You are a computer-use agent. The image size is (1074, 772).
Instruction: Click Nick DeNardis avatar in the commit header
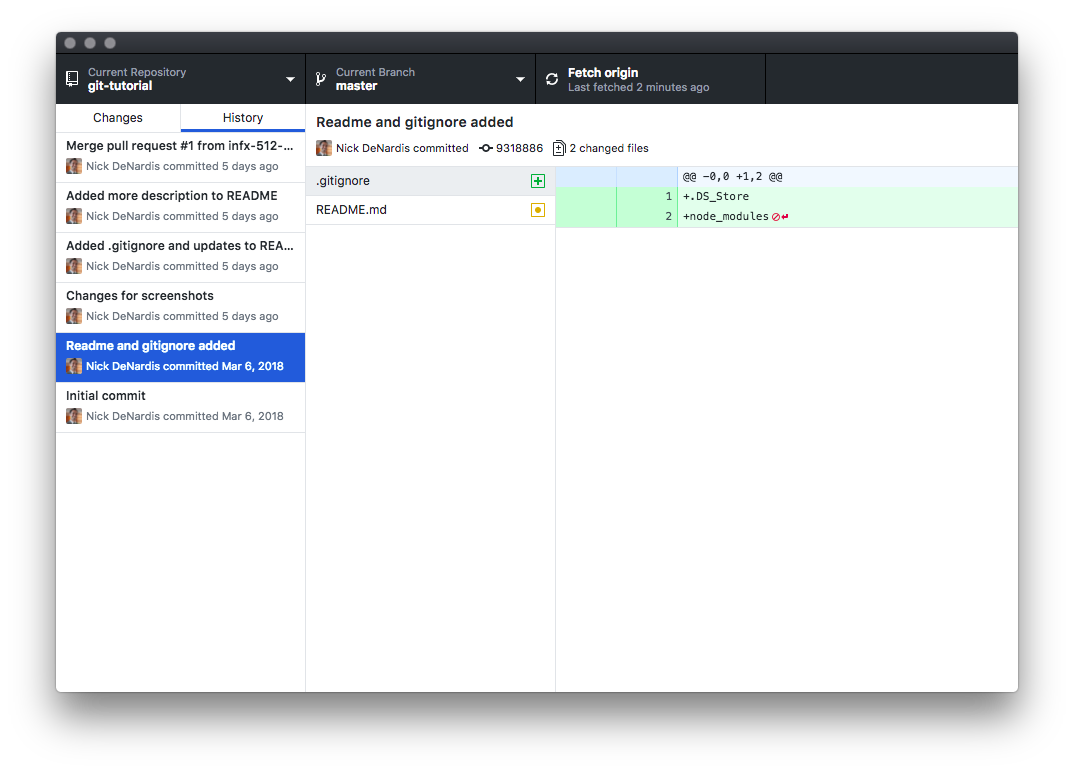324,147
